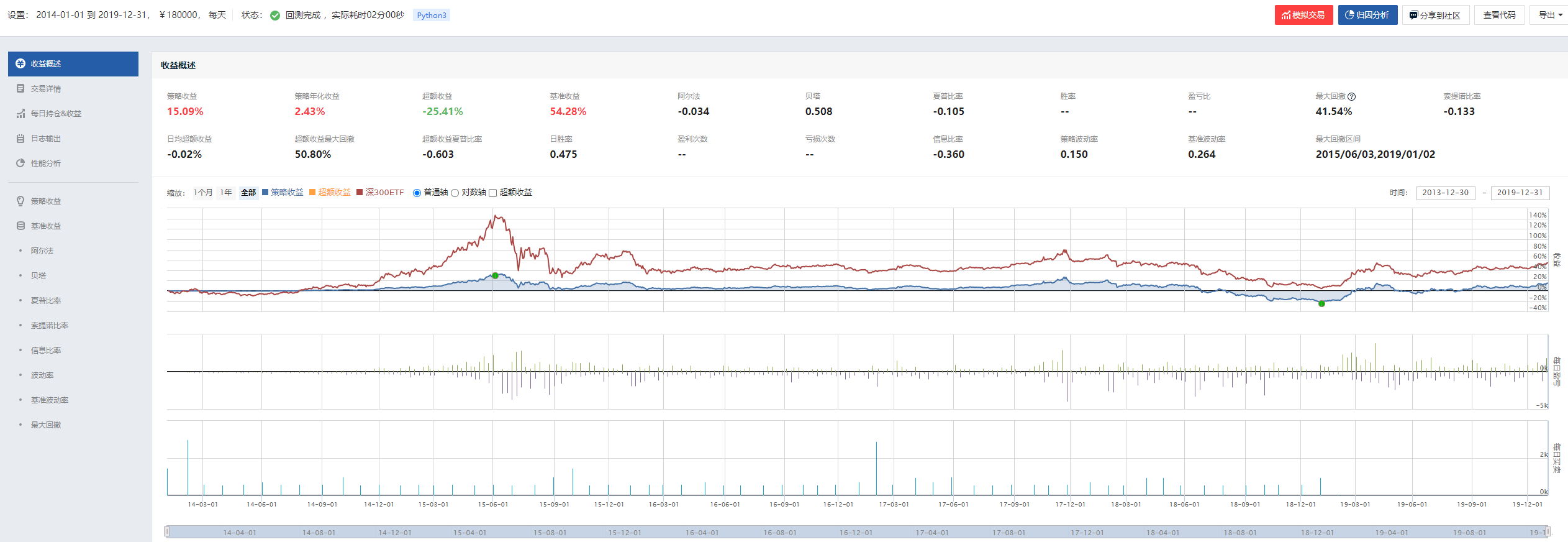The height and width of the screenshot is (542, 1568).
Task: Open 交易详情 from the sidebar
Action: point(46,89)
